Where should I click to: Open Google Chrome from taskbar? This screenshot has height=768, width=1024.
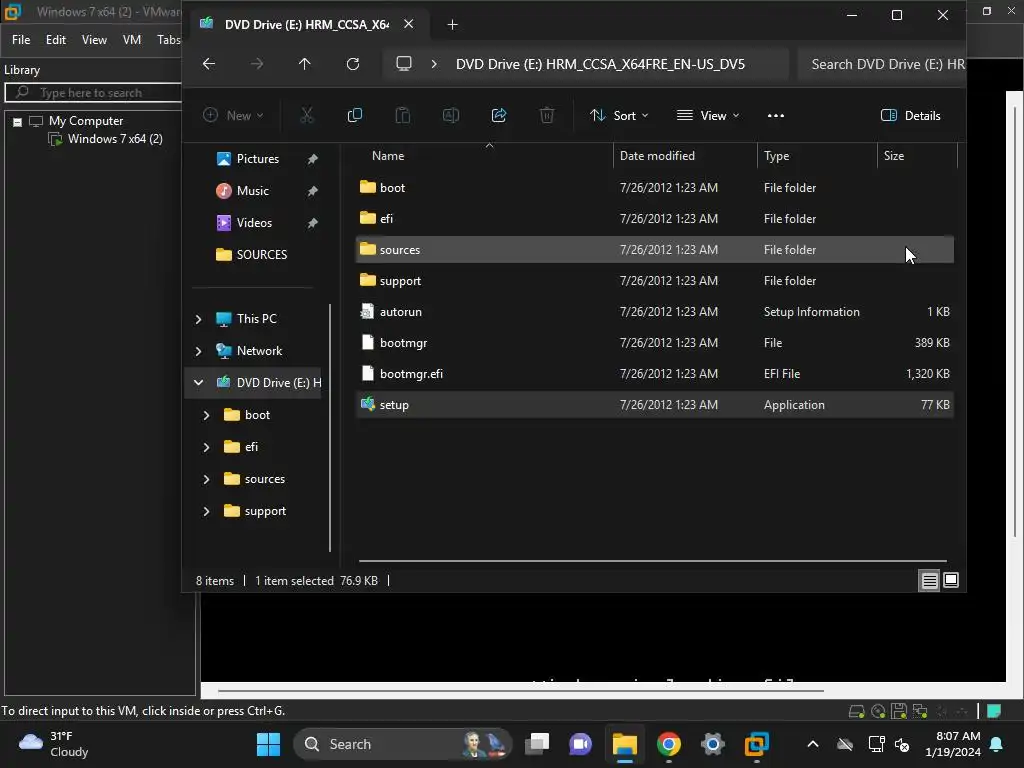669,744
